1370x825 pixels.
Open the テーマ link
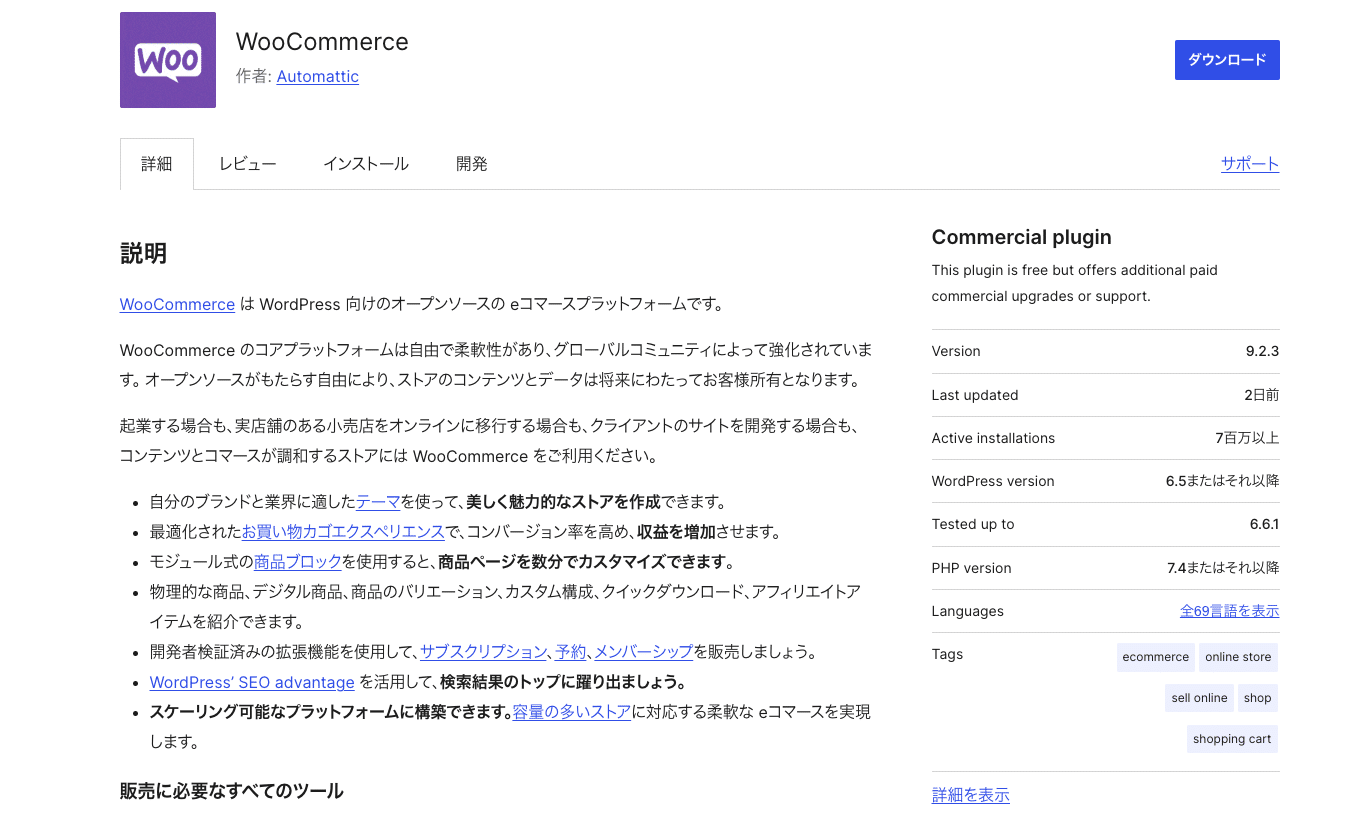(378, 502)
